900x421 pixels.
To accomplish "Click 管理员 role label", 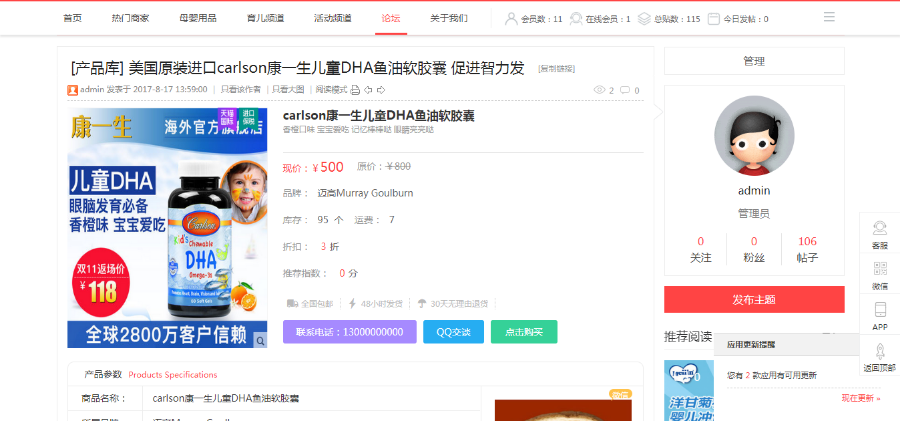I will tap(754, 214).
